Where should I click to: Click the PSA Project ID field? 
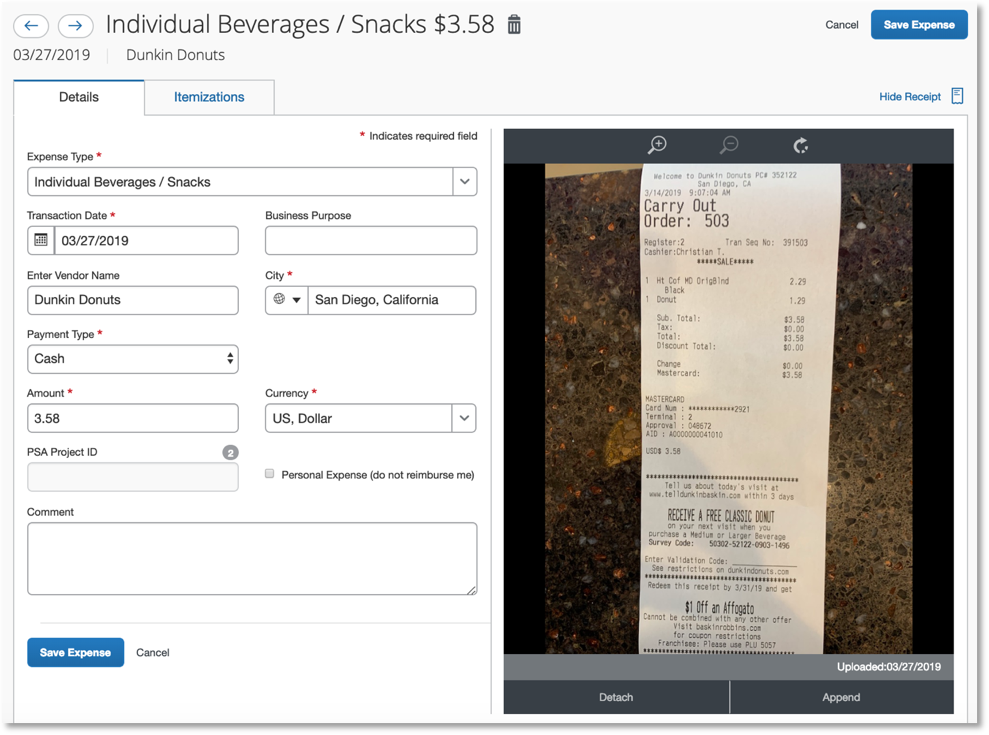click(x=132, y=477)
